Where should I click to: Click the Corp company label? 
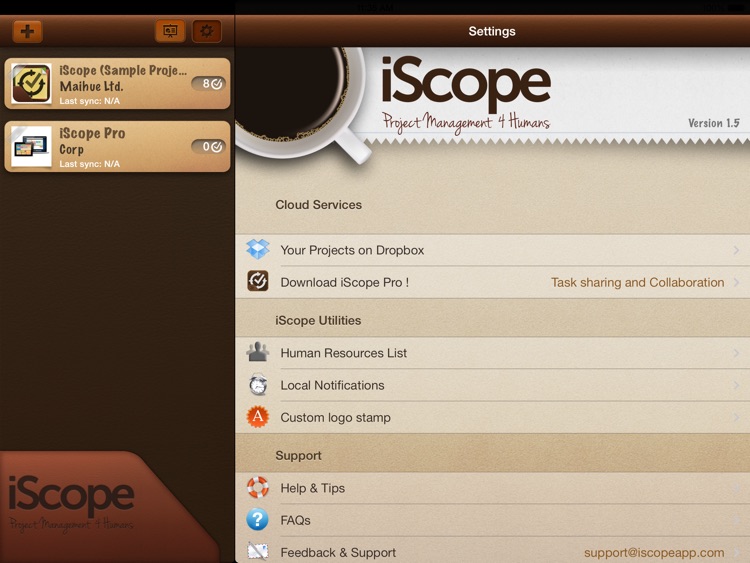72,150
